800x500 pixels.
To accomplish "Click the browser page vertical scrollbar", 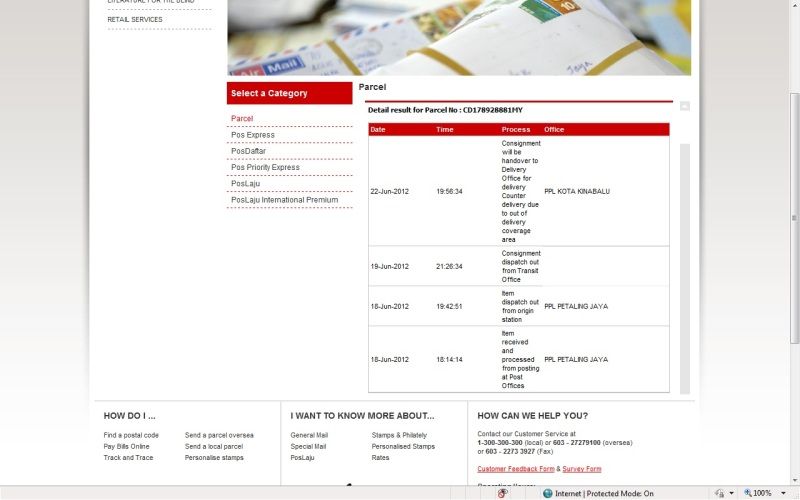I will (x=794, y=250).
